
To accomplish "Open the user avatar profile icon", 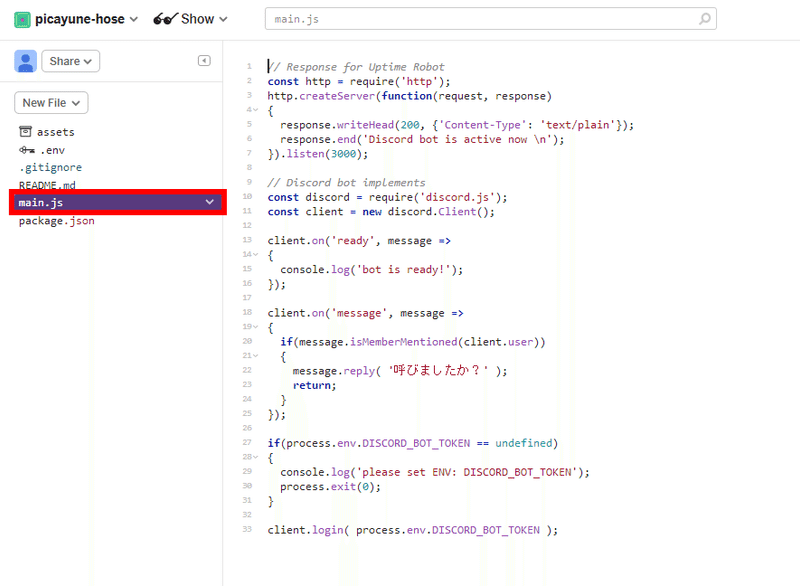I will click(26, 61).
